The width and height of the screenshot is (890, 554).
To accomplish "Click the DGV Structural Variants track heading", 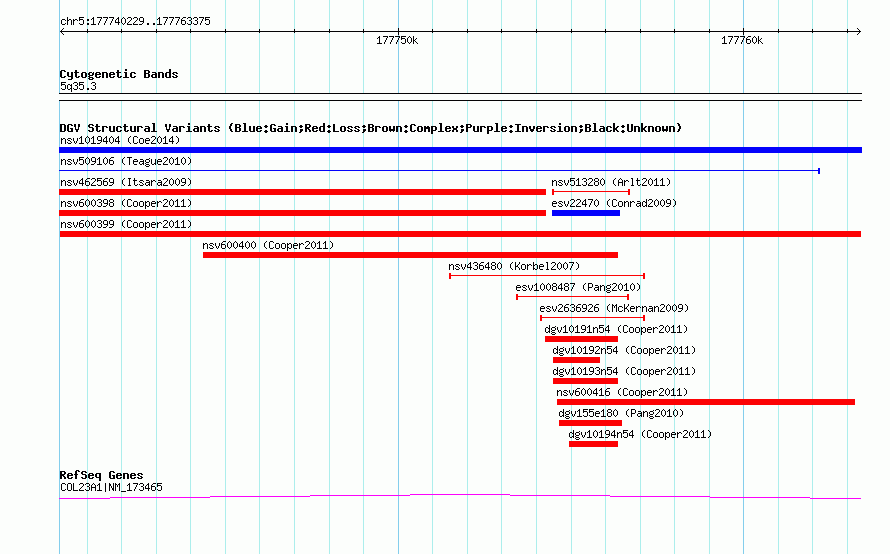I will coord(371,128).
